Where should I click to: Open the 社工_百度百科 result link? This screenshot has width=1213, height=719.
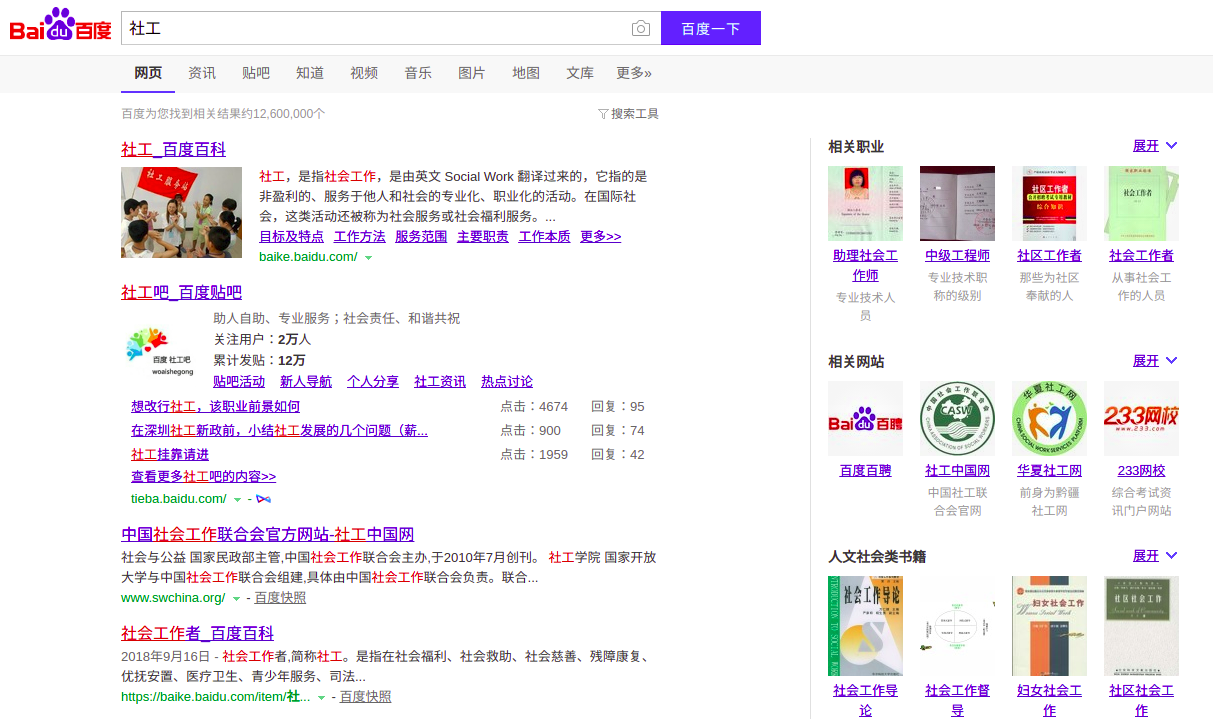(173, 149)
